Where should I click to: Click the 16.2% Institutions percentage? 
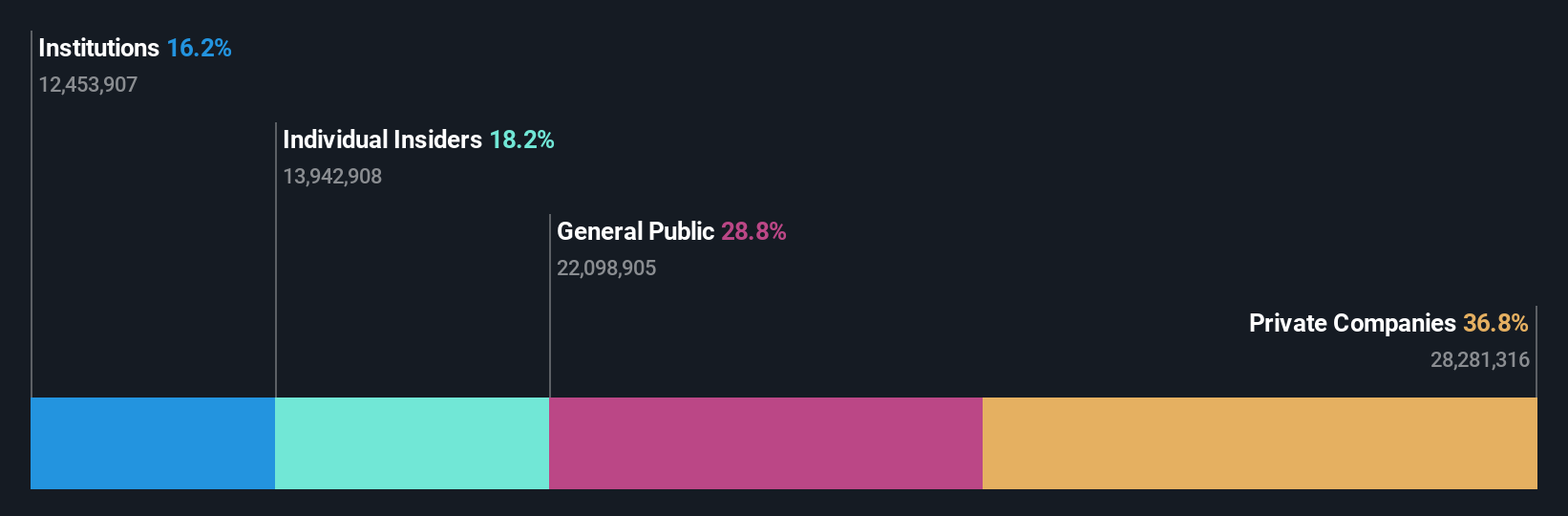pyautogui.click(x=199, y=48)
